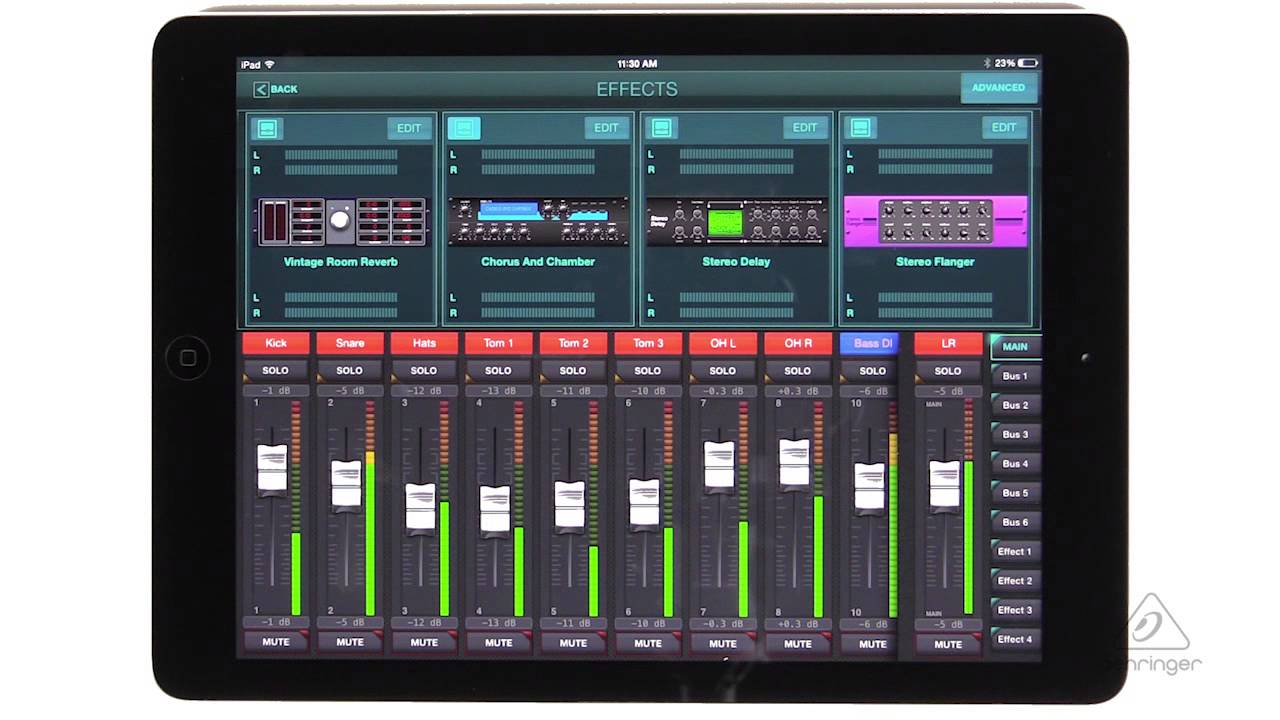Screen dimensions: 1280x720
Task: Click the BACK button
Action: pyautogui.click(x=274, y=89)
